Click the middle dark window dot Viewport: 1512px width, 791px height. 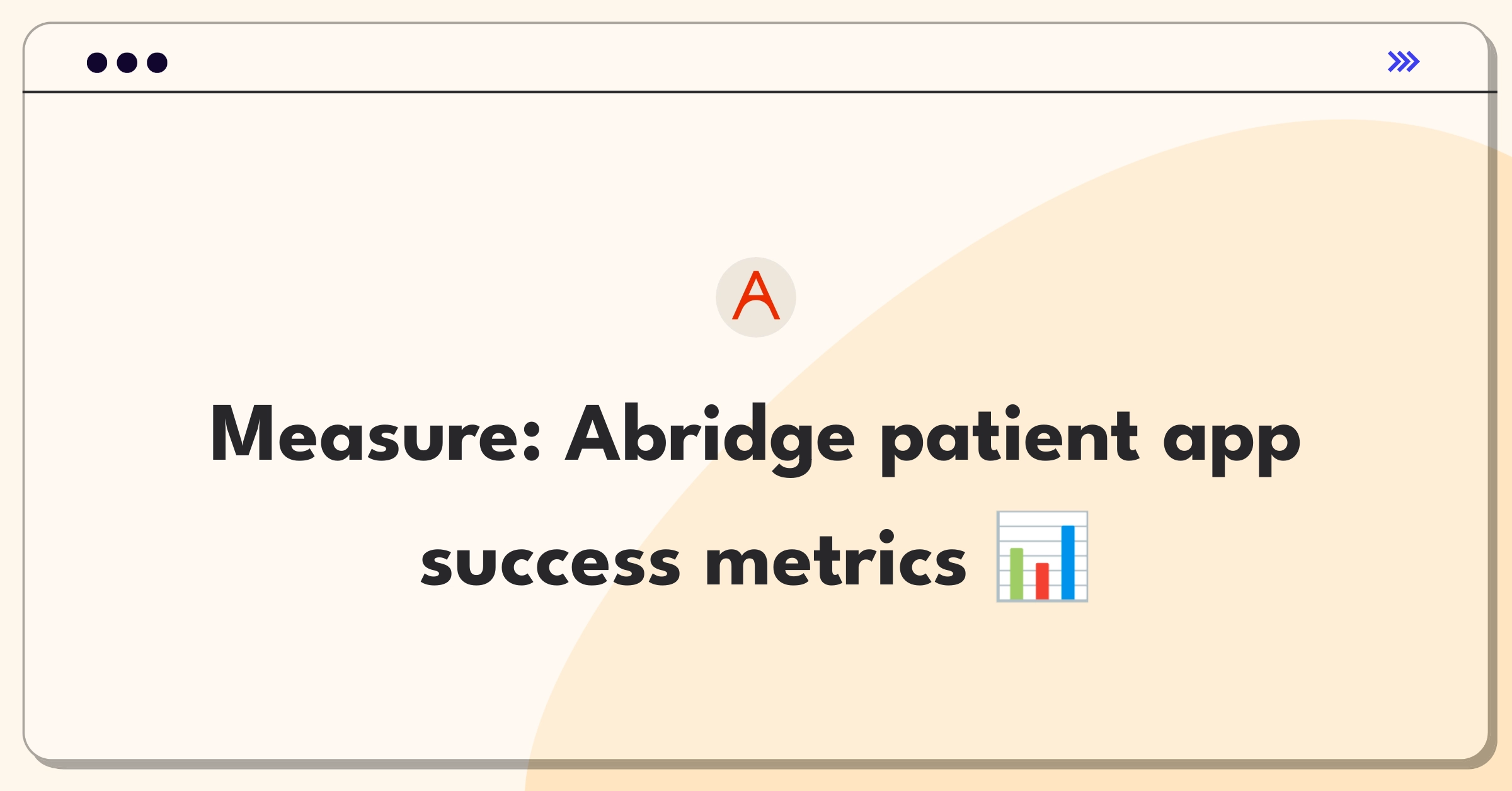(127, 63)
